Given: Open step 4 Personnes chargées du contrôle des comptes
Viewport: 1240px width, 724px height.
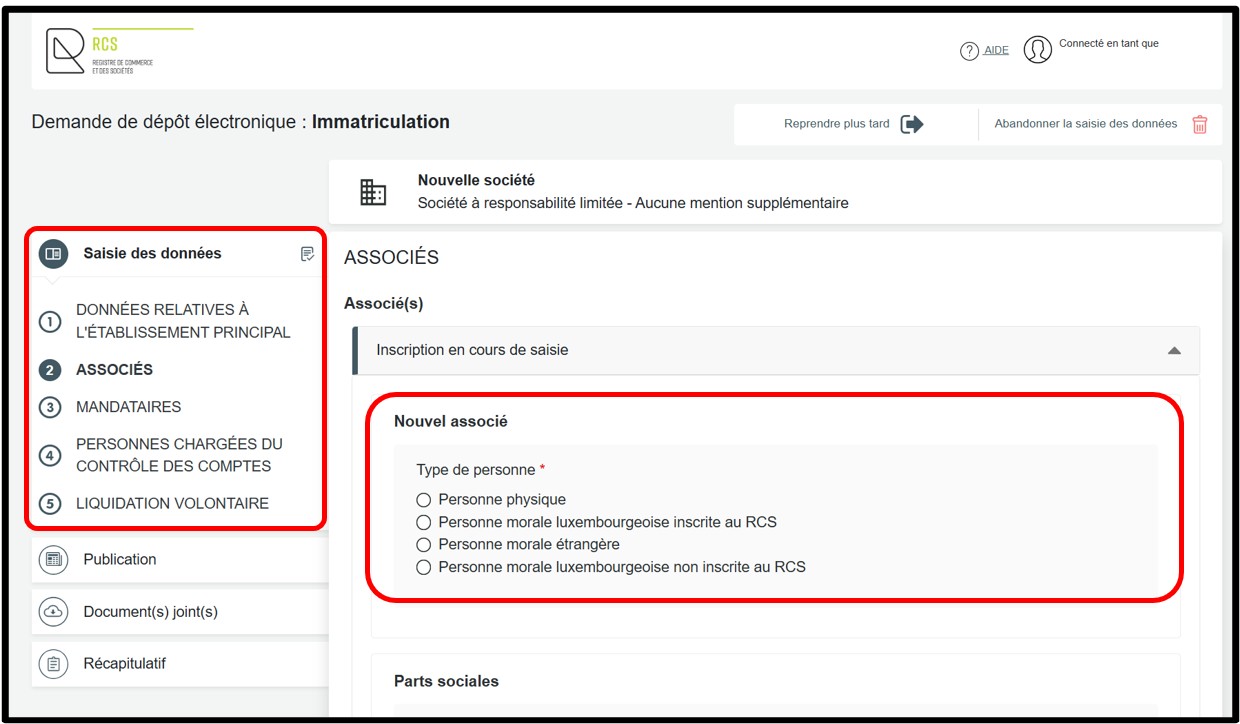Looking at the screenshot, I should pyautogui.click(x=178, y=455).
